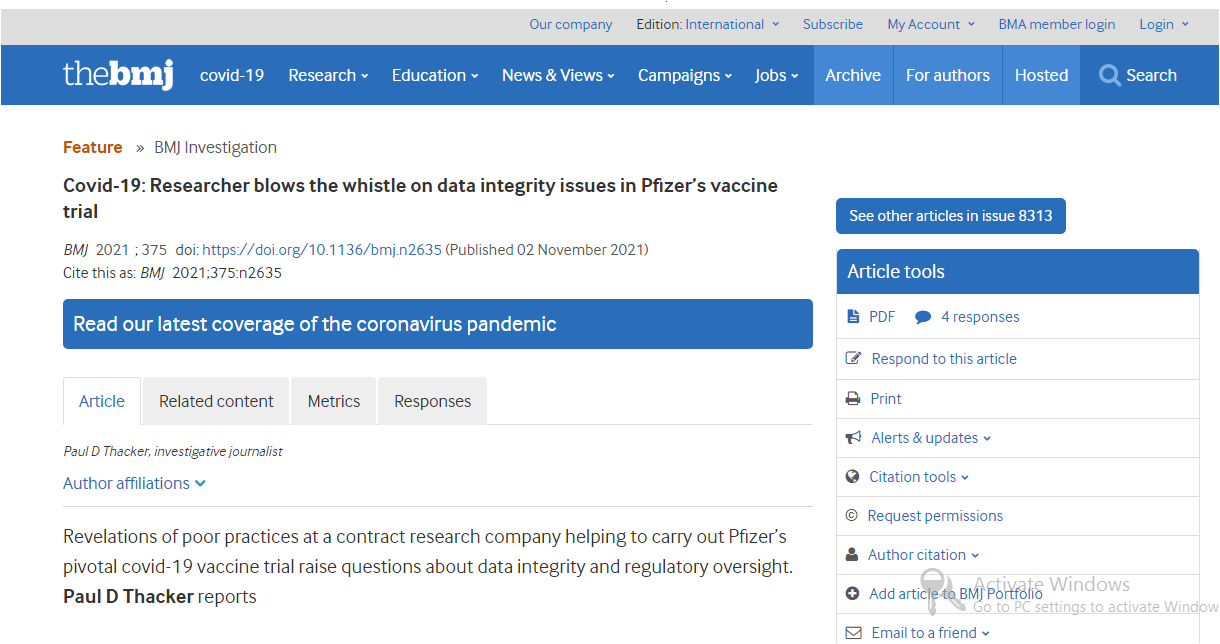Select the Article tab
The image size is (1220, 644).
102,401
